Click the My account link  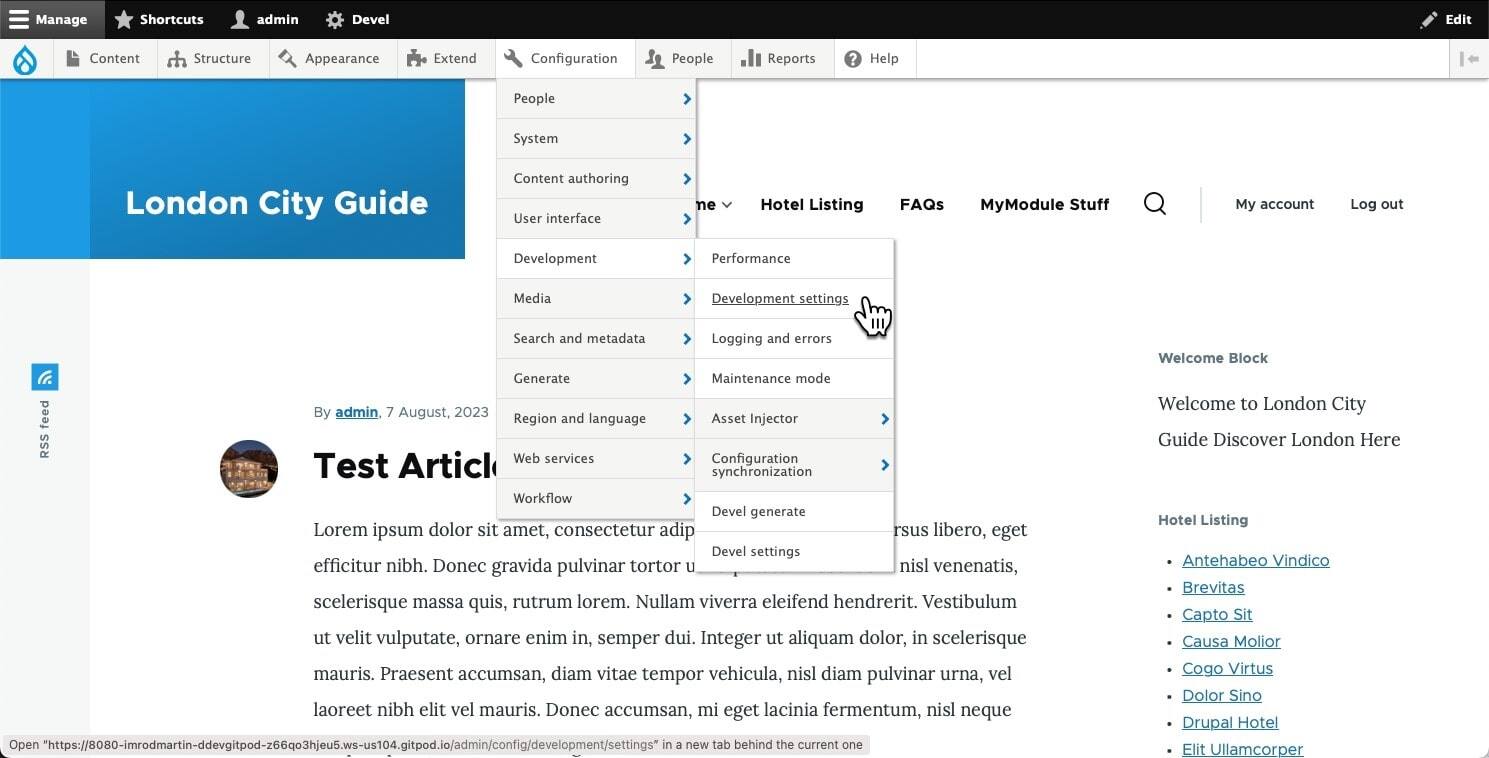[x=1275, y=204]
